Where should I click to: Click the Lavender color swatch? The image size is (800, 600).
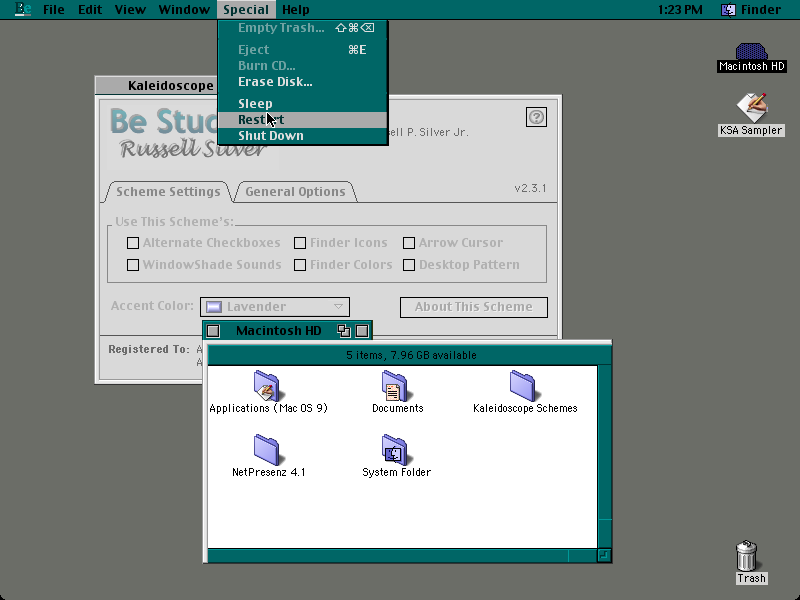(214, 307)
